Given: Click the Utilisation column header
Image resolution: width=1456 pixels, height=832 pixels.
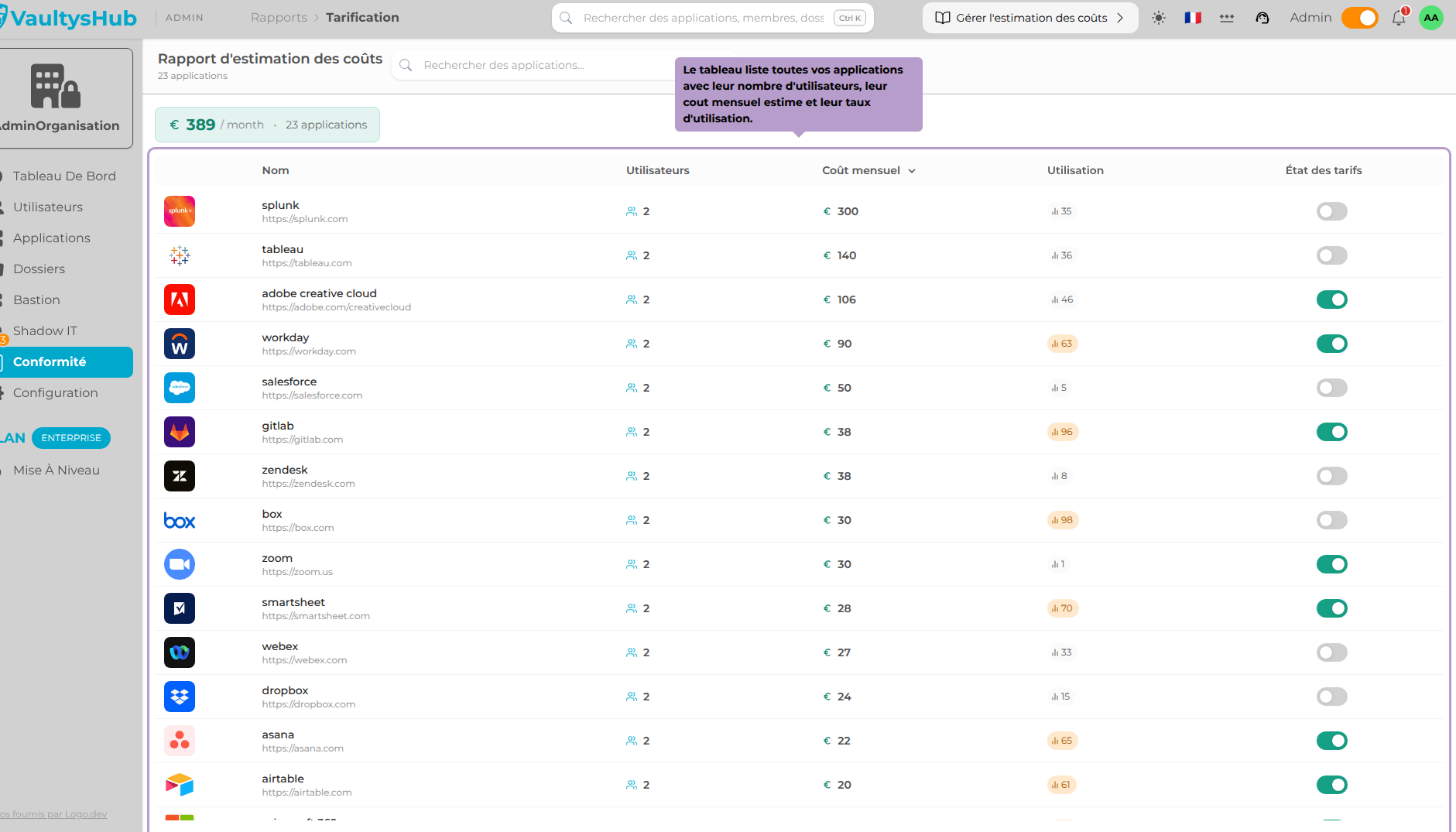Looking at the screenshot, I should click(1075, 171).
